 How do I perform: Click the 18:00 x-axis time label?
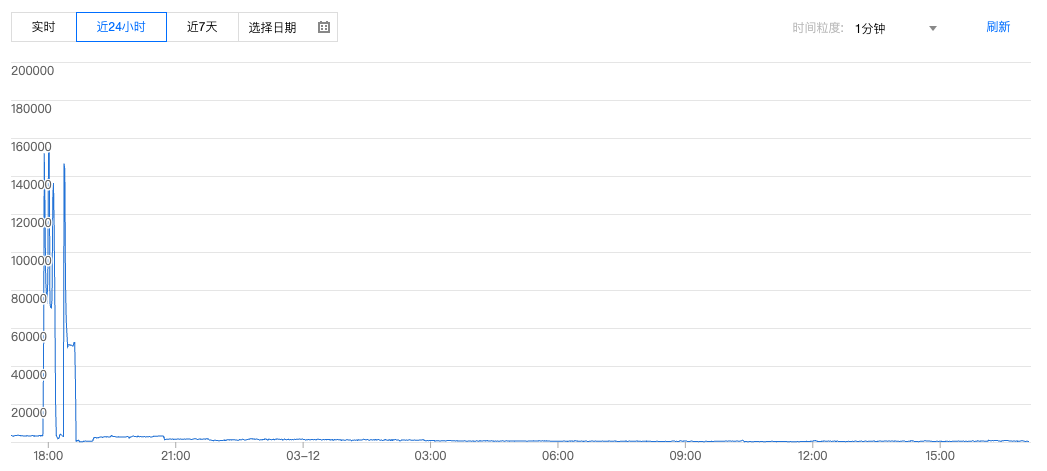pyautogui.click(x=49, y=456)
